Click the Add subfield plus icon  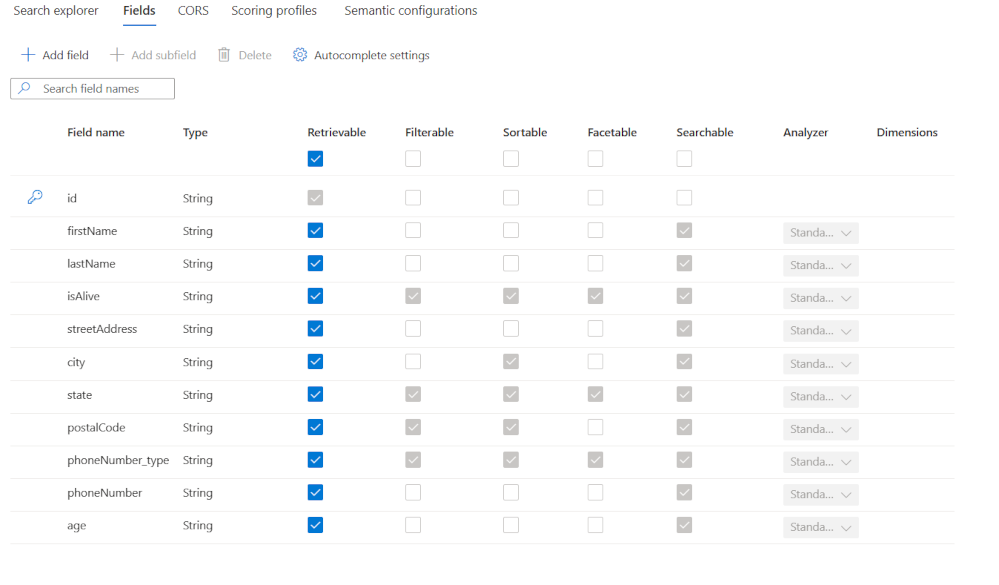[x=117, y=55]
